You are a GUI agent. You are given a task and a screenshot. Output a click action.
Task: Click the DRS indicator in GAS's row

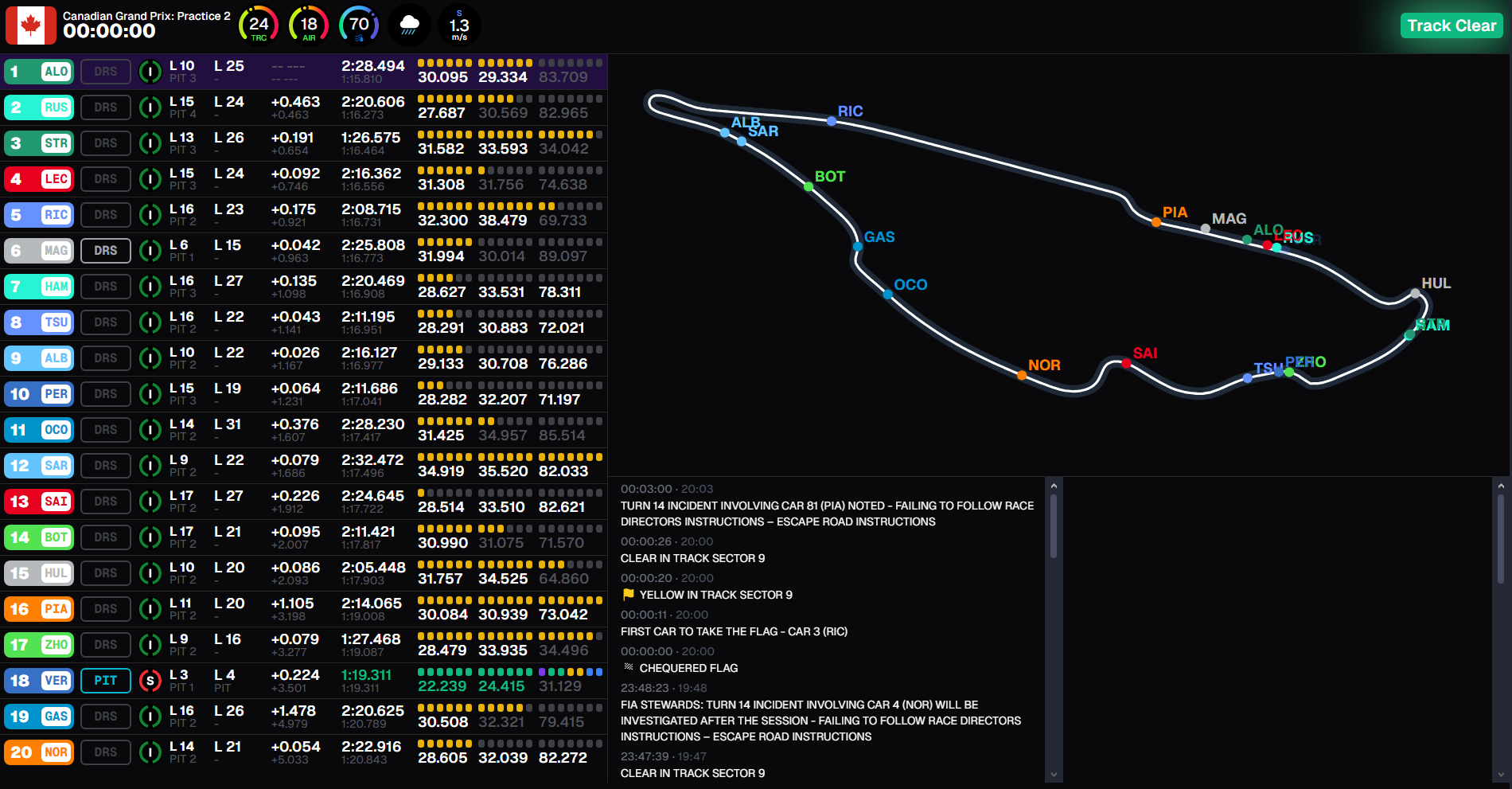[106, 717]
